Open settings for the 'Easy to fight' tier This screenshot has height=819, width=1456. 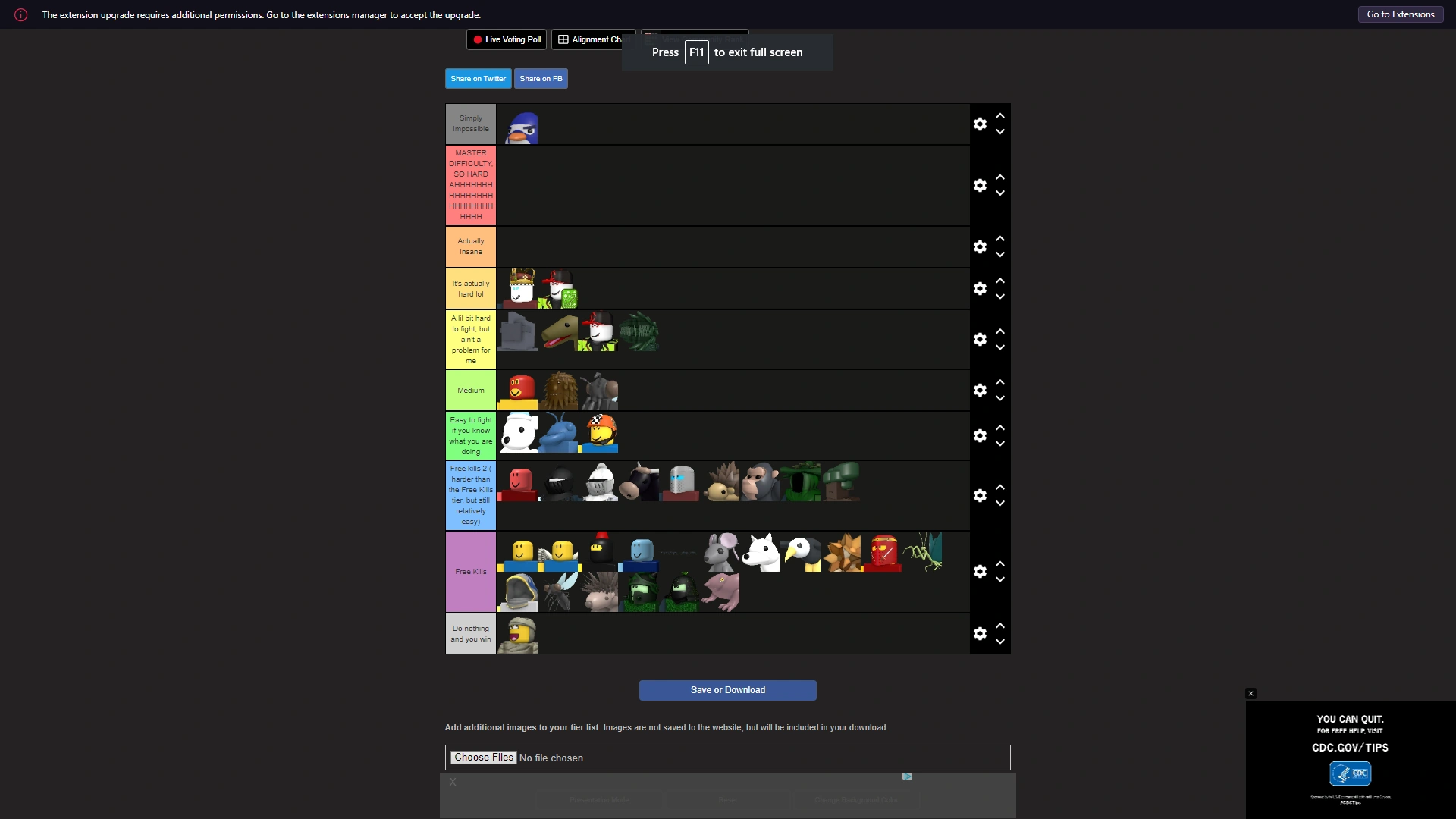point(980,436)
